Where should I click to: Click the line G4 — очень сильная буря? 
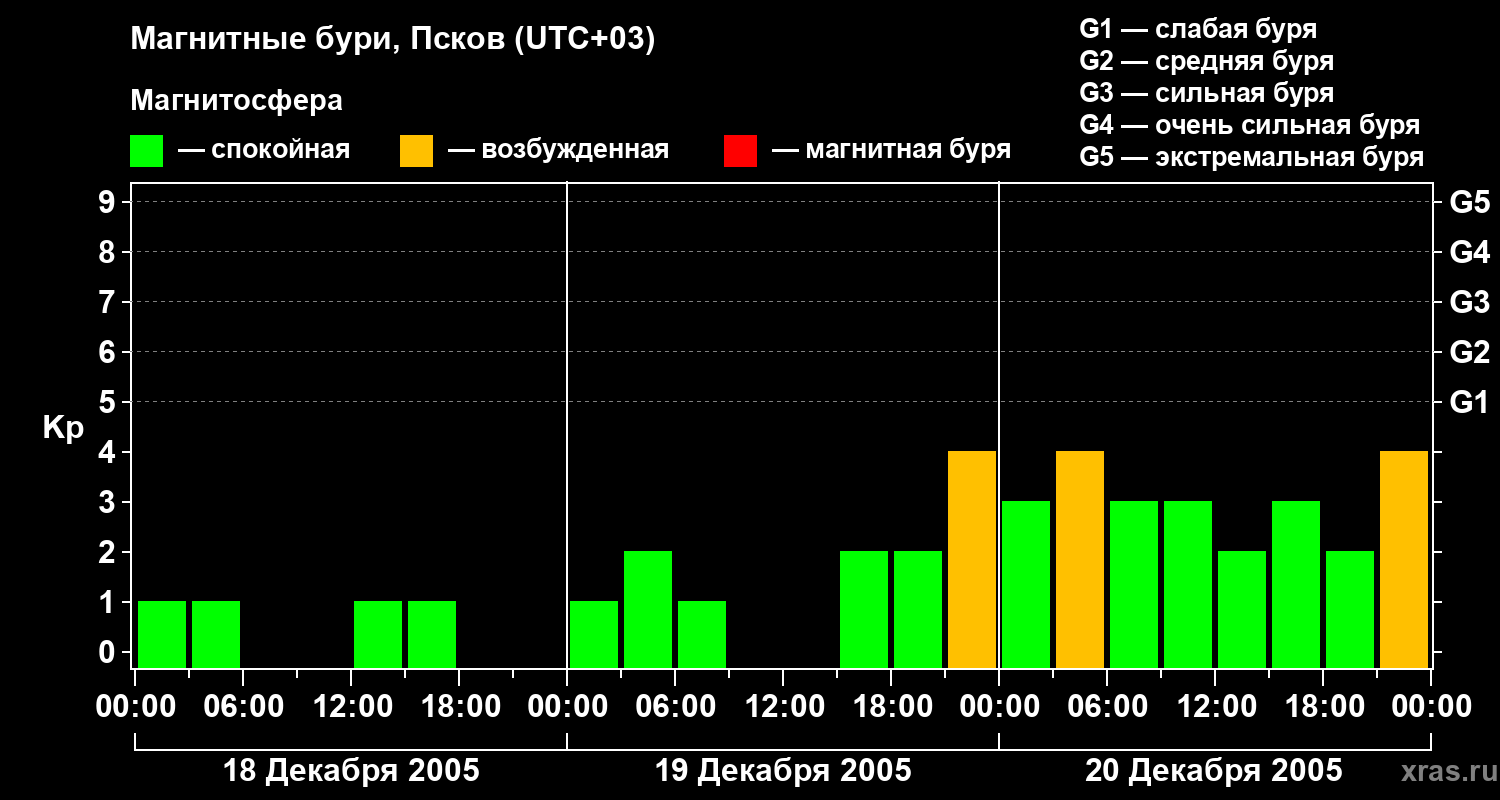pos(1249,125)
